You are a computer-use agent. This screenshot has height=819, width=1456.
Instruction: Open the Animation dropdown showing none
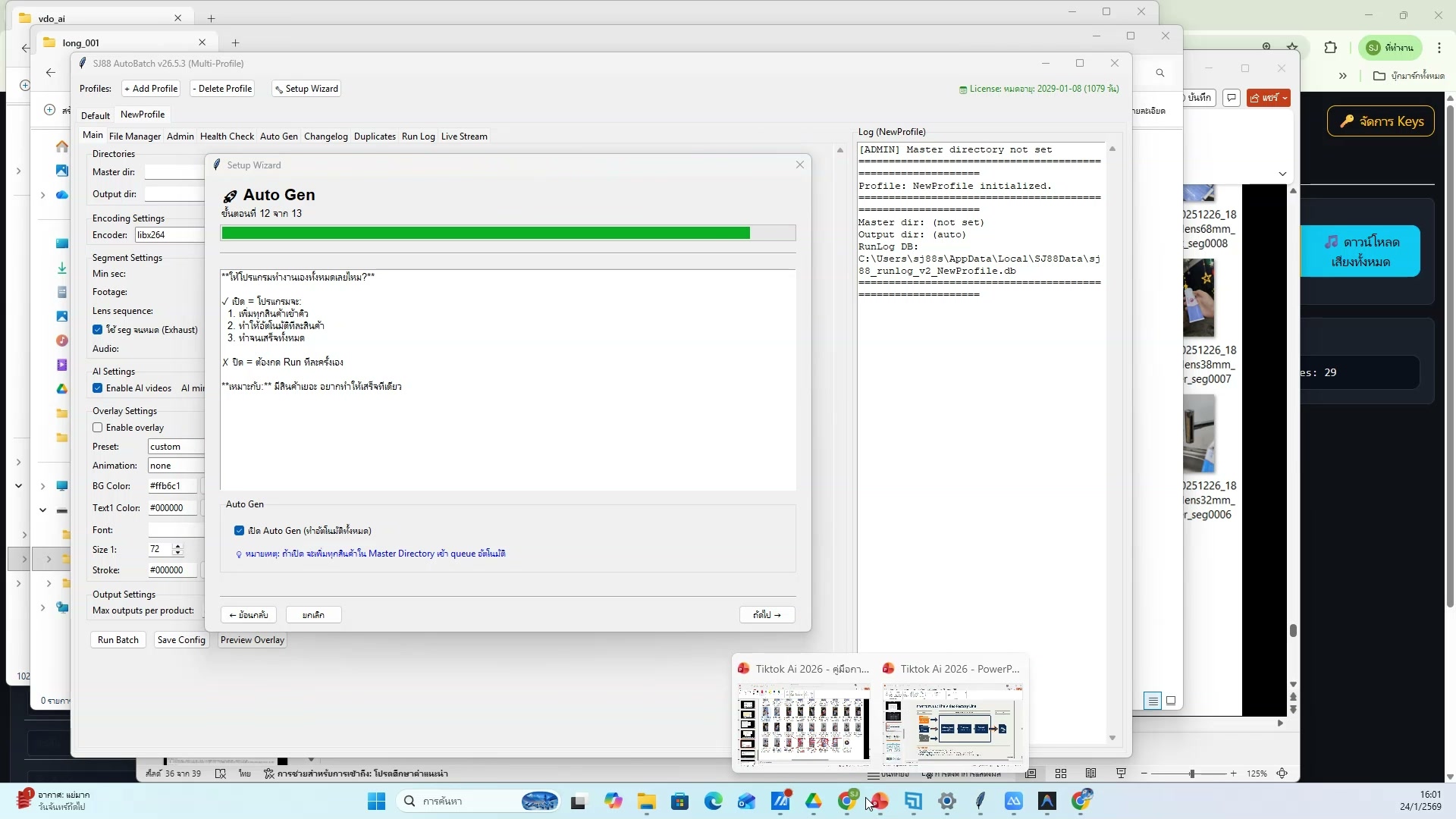point(174,465)
